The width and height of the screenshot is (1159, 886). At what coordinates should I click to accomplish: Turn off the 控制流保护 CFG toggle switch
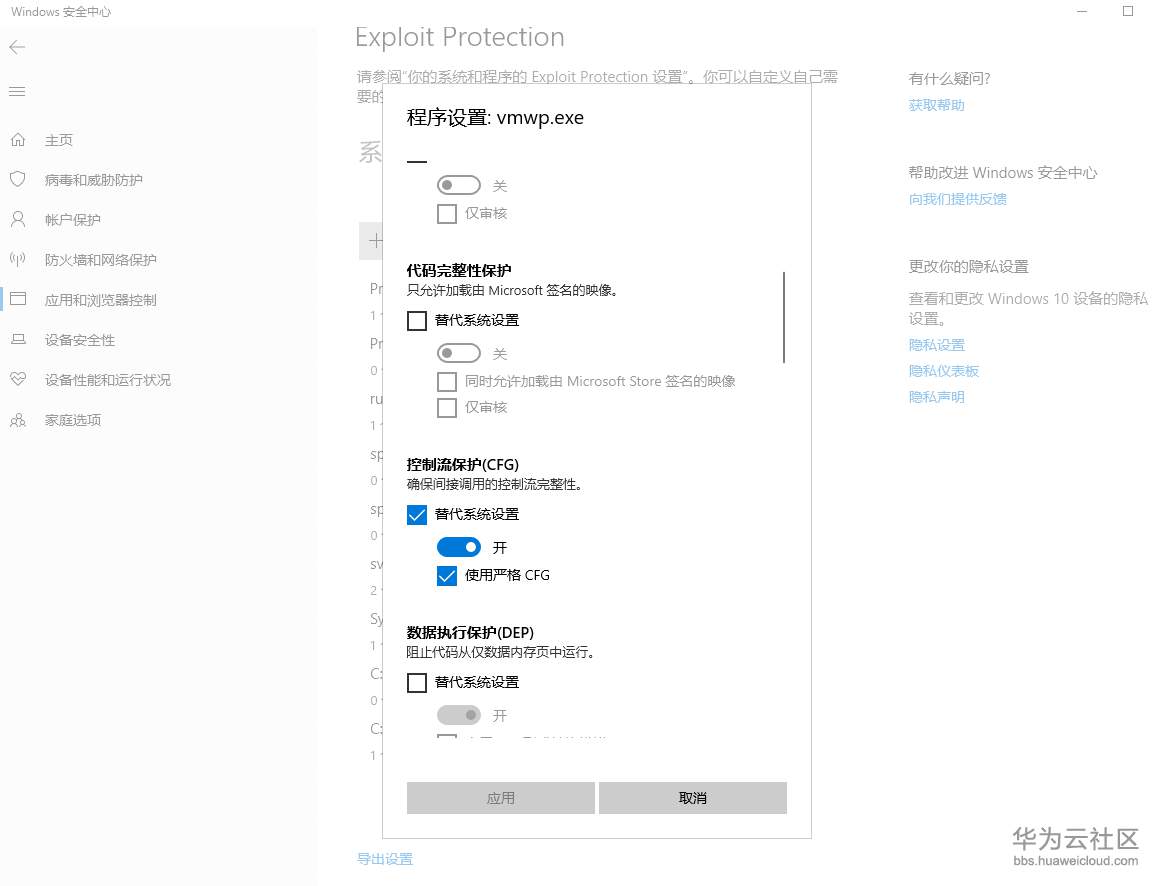pos(459,548)
